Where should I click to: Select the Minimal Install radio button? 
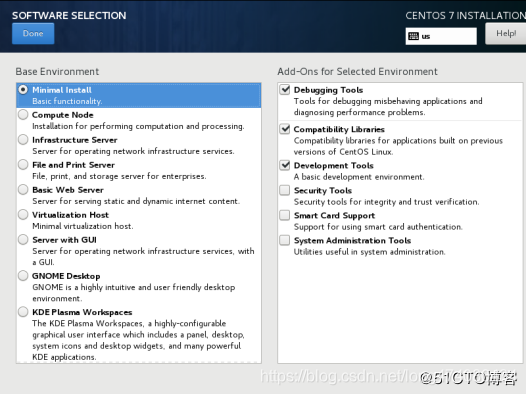pyautogui.click(x=23, y=90)
